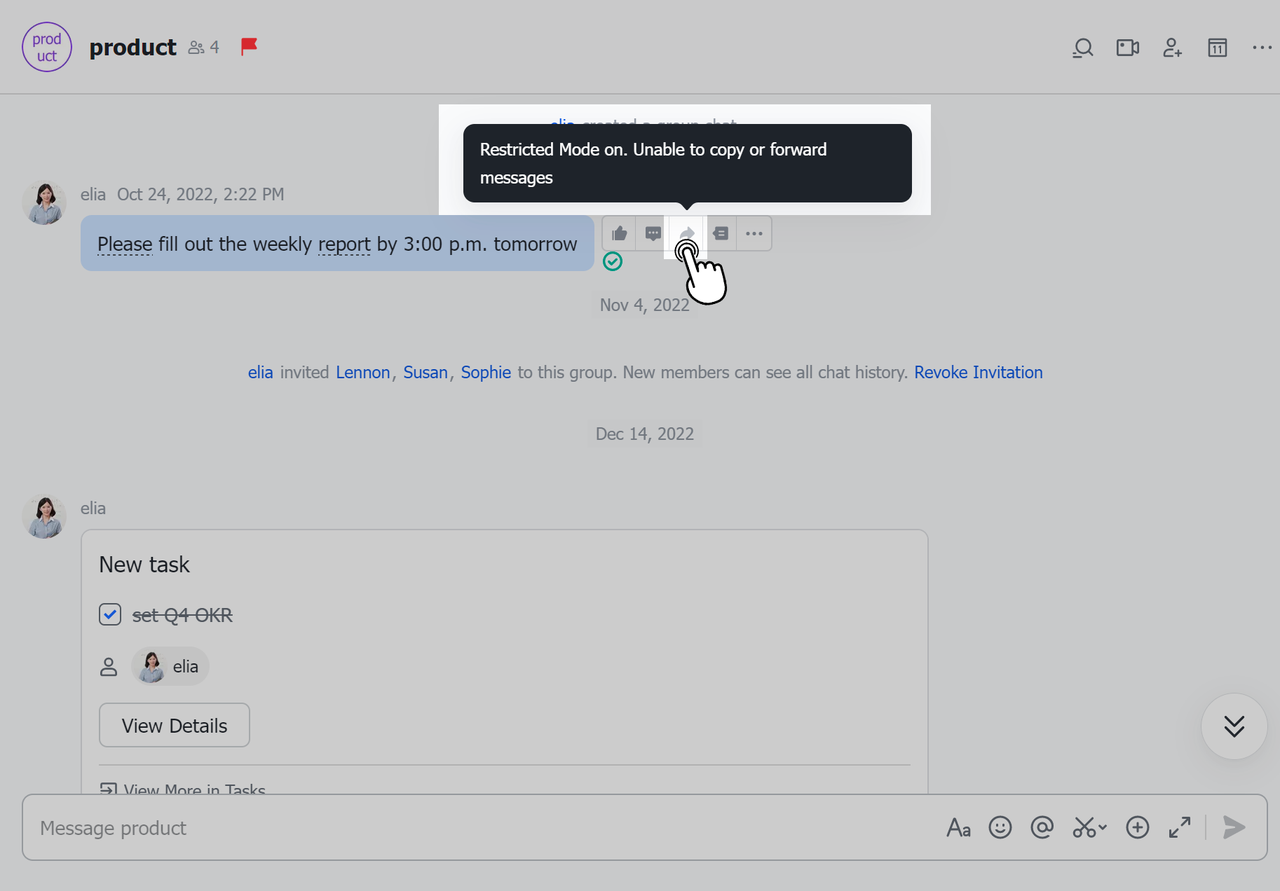Insert content with the plus icon
The height and width of the screenshot is (891, 1280).
pos(1137,827)
